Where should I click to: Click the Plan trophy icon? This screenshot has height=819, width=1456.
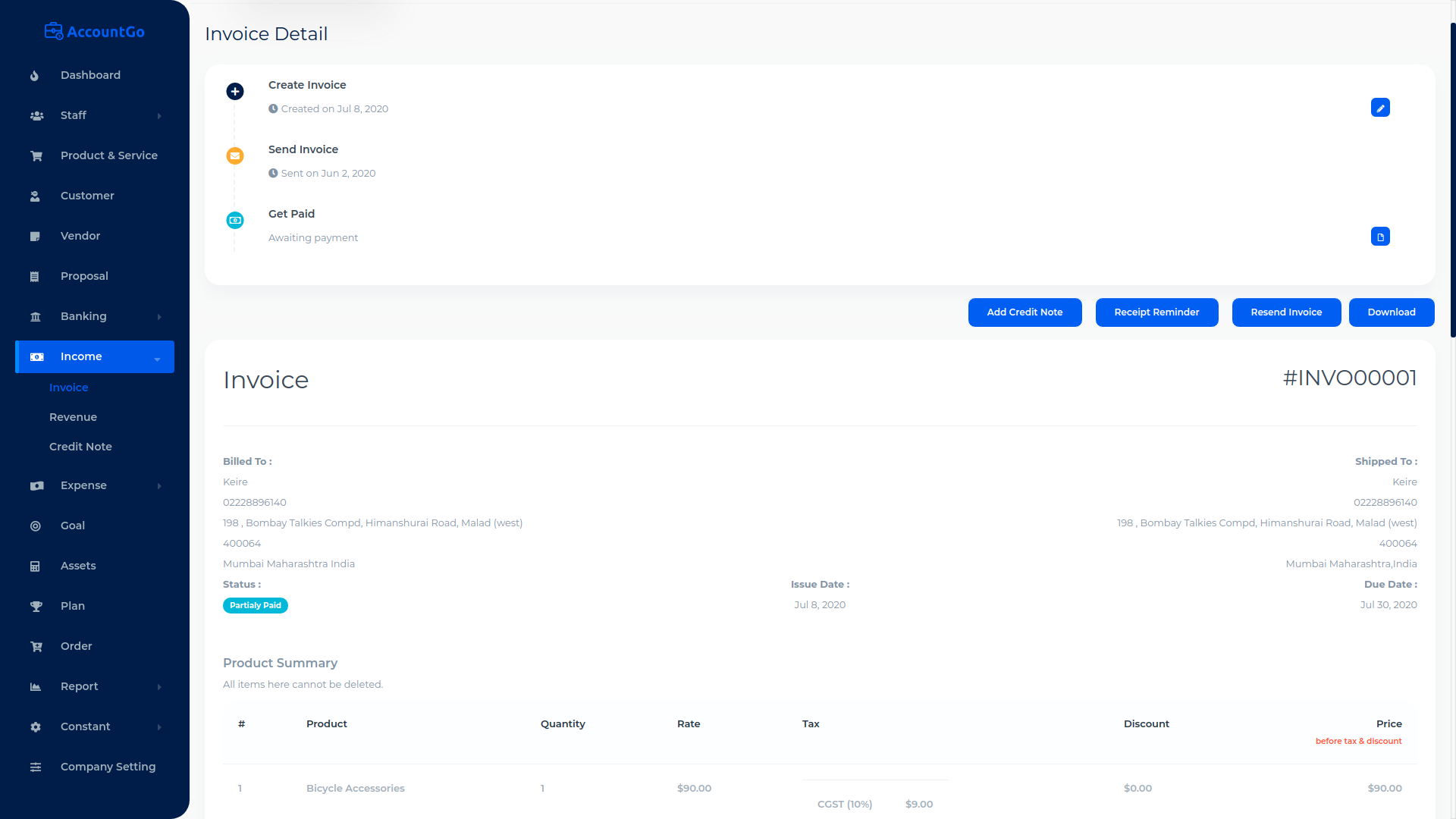pyautogui.click(x=36, y=607)
